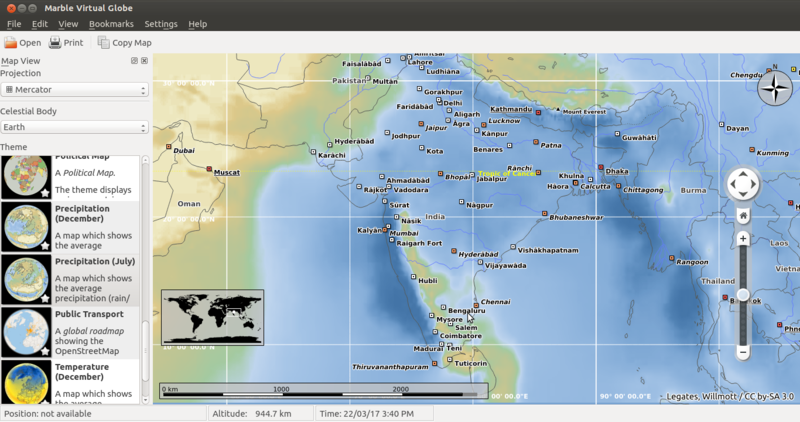Toggle favorite star on Precipitation (July)

pos(45,299)
